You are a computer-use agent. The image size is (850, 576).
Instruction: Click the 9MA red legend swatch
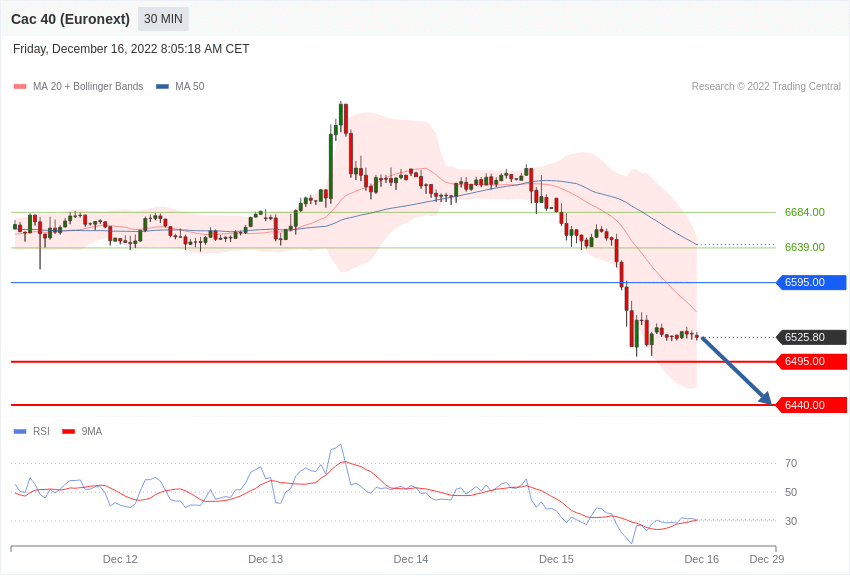point(68,431)
